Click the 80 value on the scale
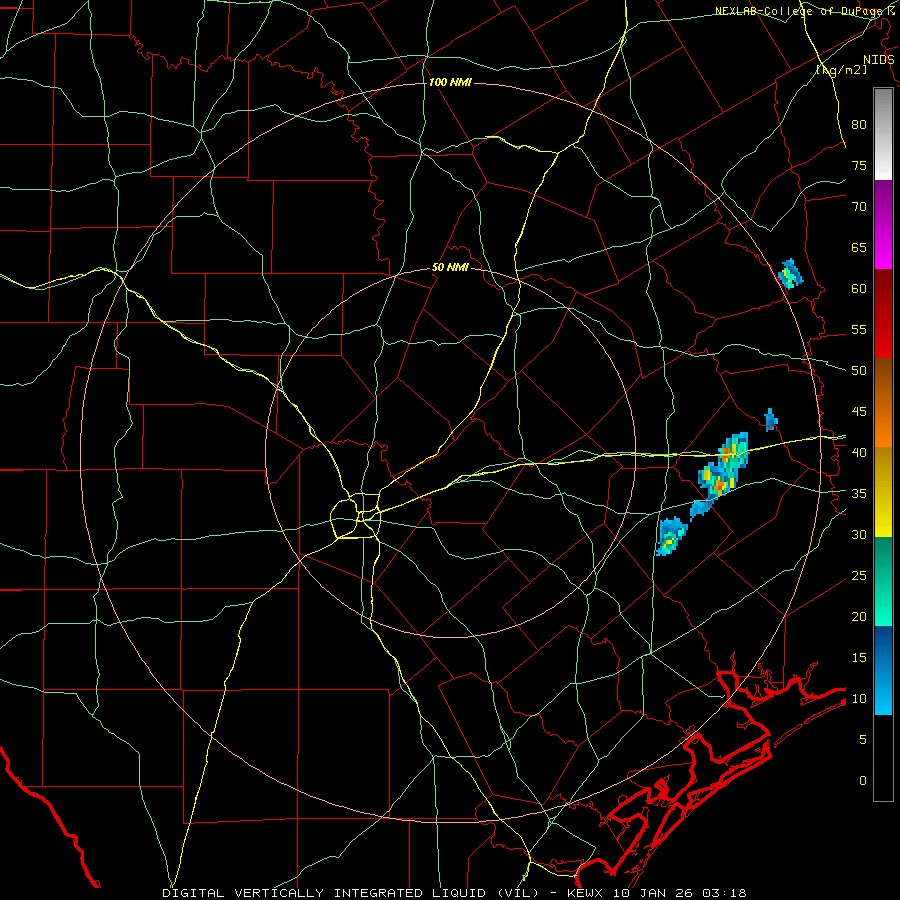Image resolution: width=900 pixels, height=900 pixels. (x=859, y=125)
